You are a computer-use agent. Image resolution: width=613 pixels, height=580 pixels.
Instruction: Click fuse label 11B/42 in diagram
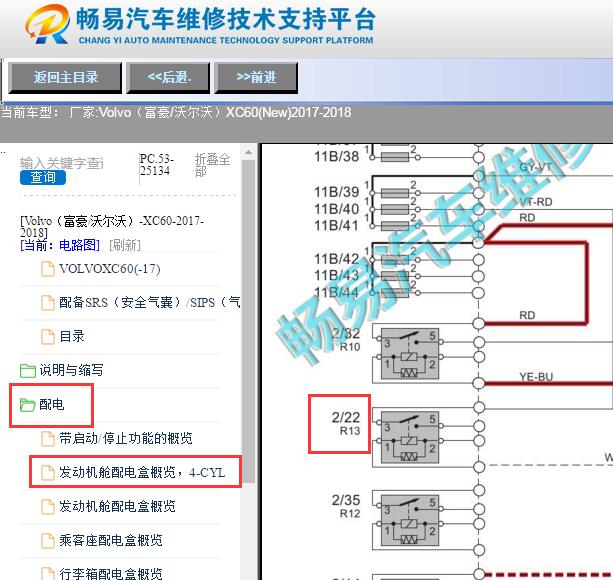click(336, 259)
